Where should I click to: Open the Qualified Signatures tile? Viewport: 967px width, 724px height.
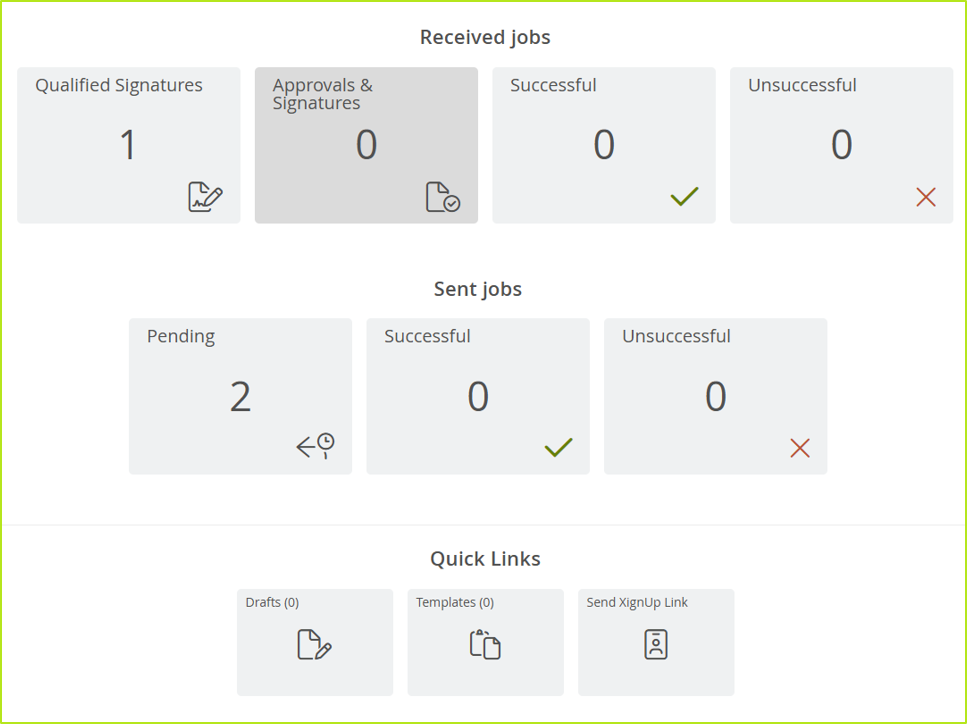tap(128, 144)
